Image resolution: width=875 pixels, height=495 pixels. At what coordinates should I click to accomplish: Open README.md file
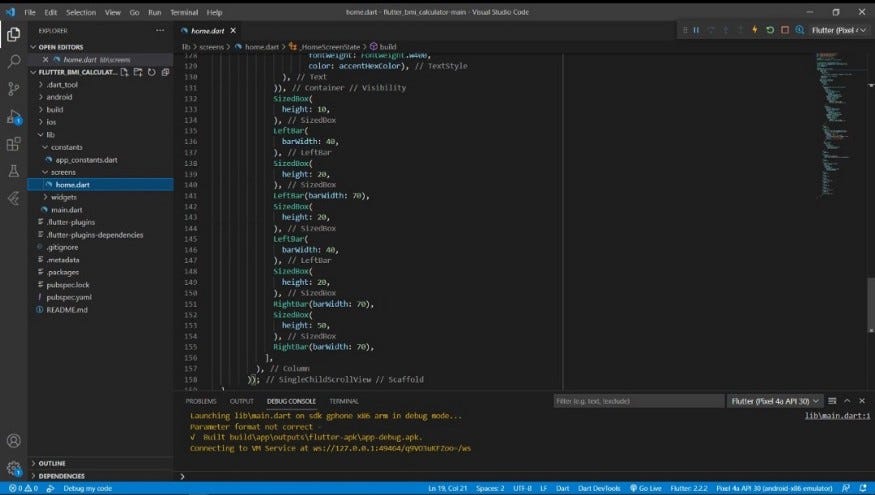tap(67, 310)
